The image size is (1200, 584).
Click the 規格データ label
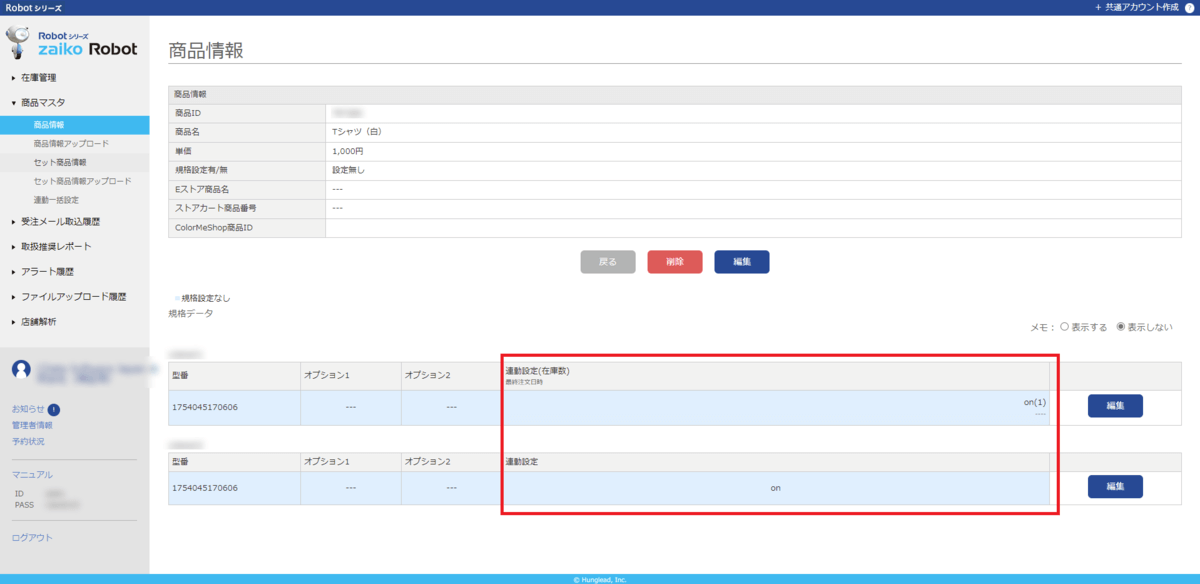pos(191,313)
